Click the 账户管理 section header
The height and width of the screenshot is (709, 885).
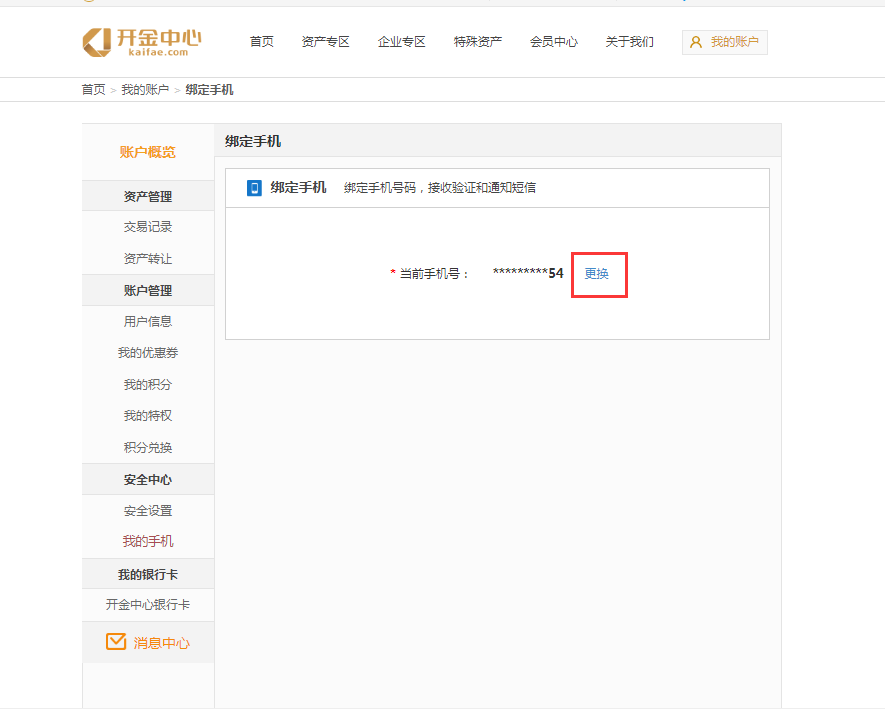[x=148, y=291]
